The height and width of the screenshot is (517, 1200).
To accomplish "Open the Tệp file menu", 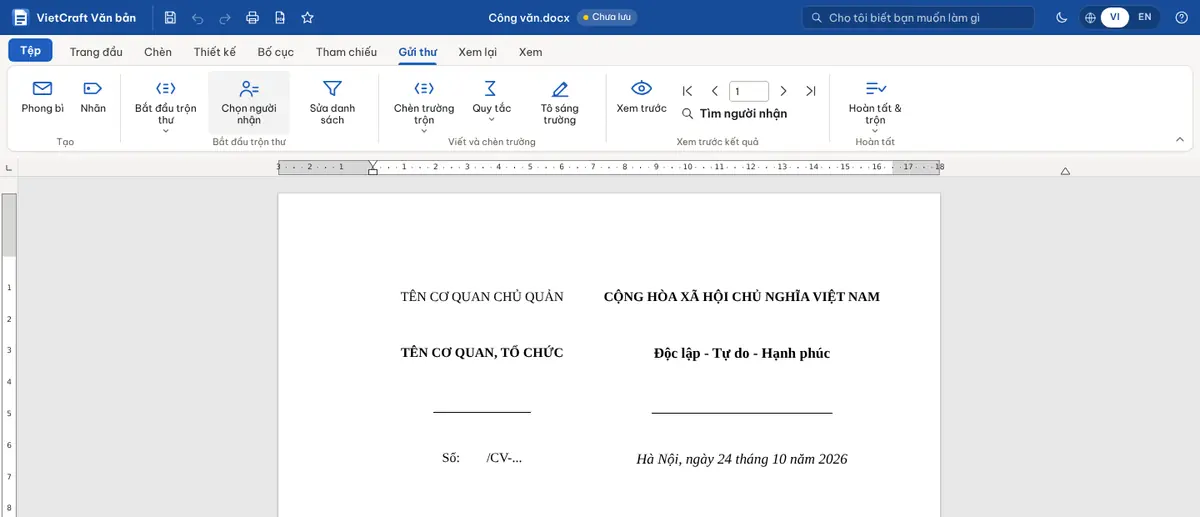I will tap(30, 51).
